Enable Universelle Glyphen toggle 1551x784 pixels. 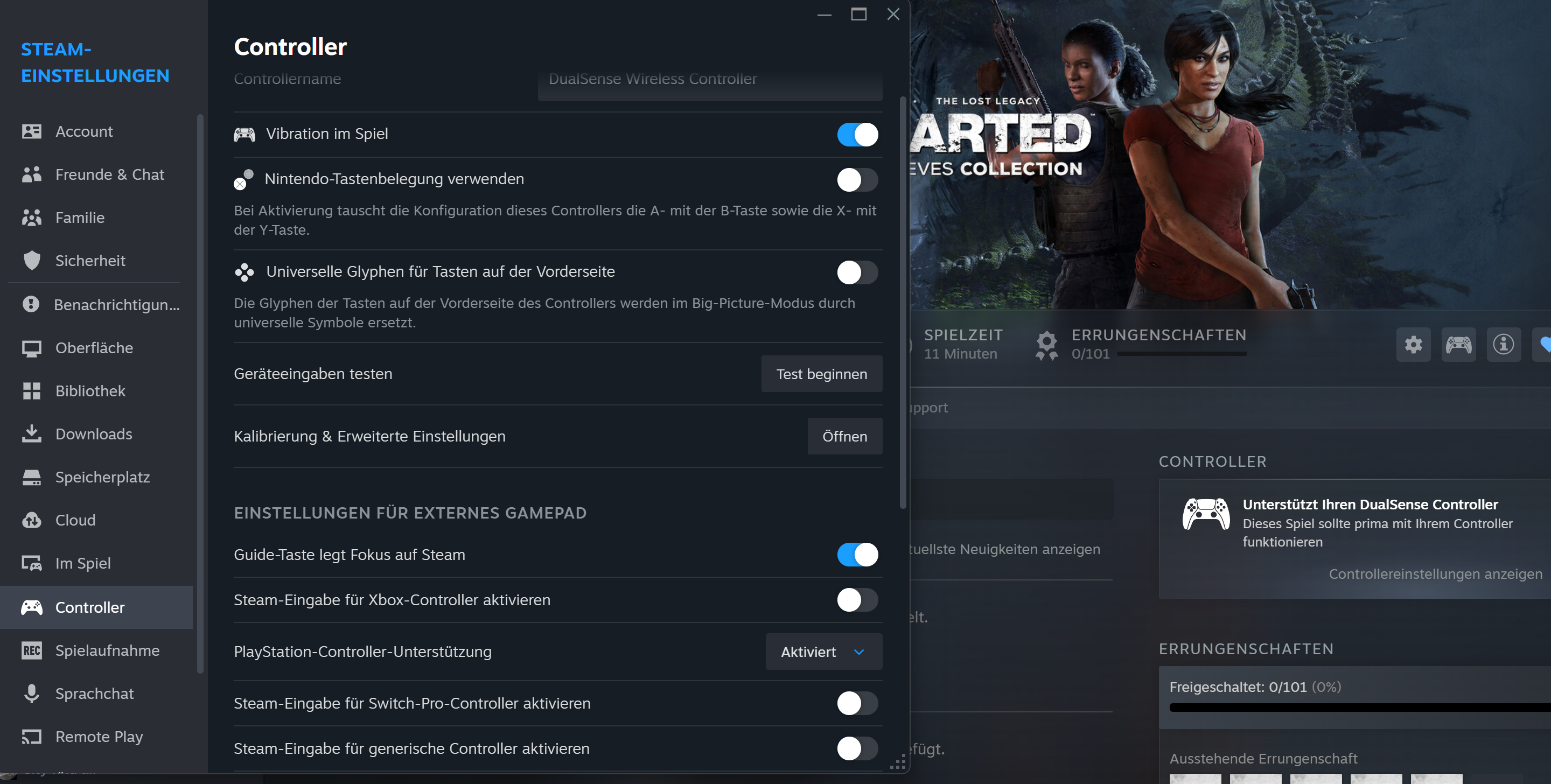(x=857, y=272)
